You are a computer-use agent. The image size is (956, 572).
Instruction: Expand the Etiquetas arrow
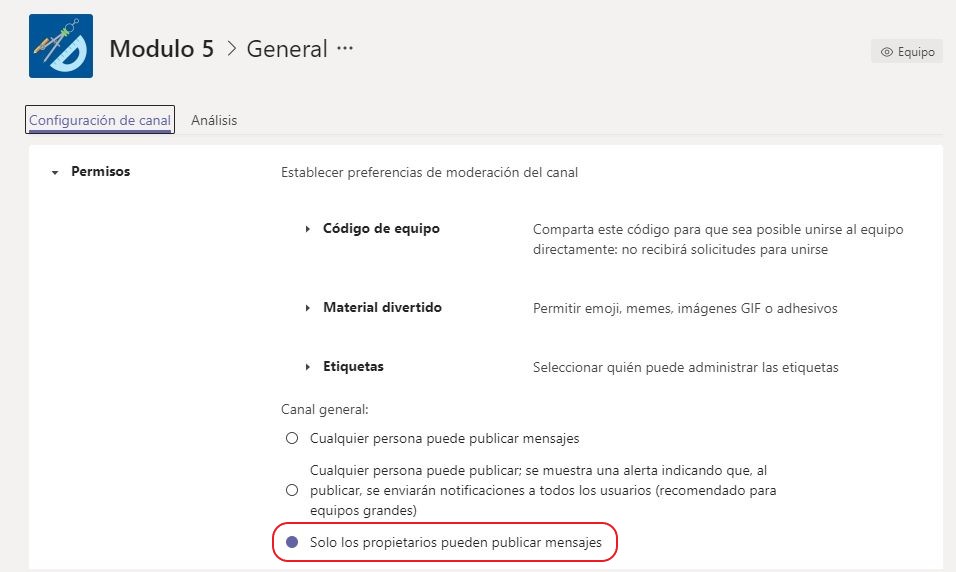point(308,367)
